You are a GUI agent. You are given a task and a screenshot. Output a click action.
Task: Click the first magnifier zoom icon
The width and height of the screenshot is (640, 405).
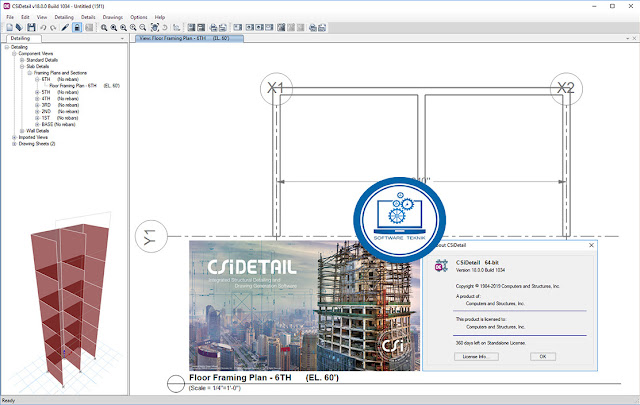(104, 28)
